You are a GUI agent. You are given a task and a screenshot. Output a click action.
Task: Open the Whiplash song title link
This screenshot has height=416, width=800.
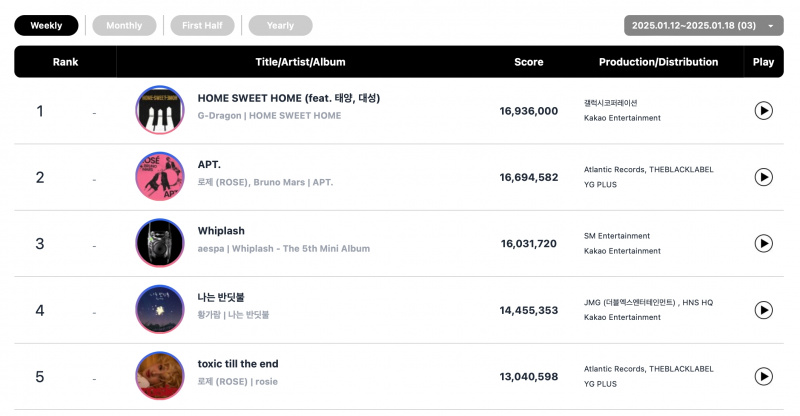coord(221,231)
